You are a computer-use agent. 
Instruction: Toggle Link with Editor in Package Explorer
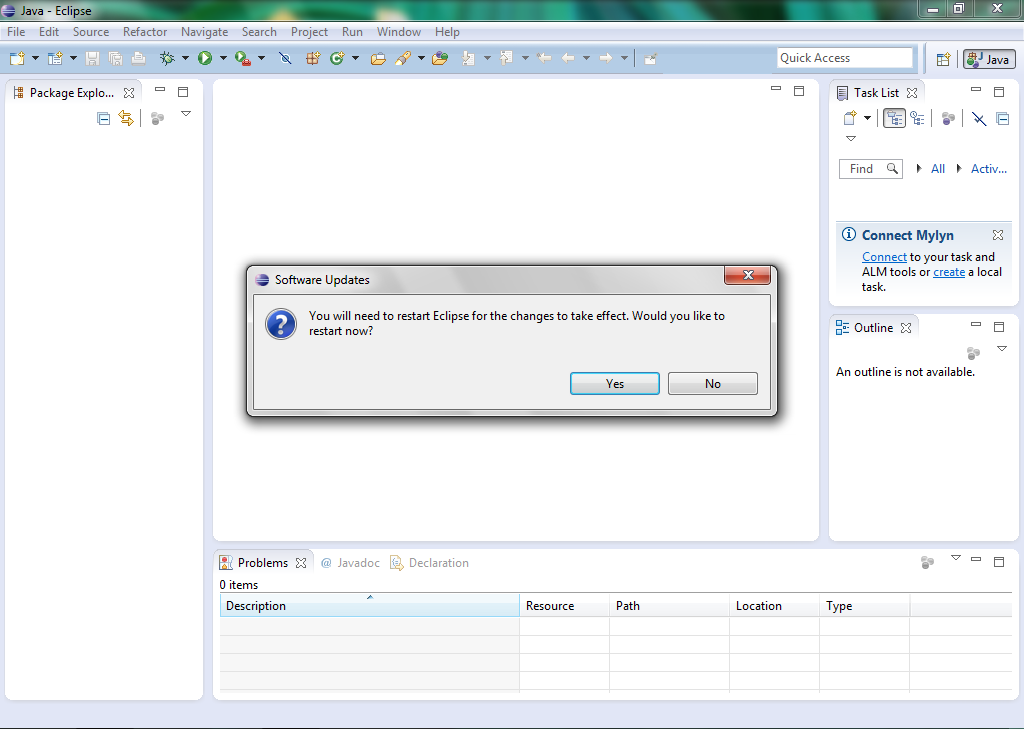pos(126,118)
